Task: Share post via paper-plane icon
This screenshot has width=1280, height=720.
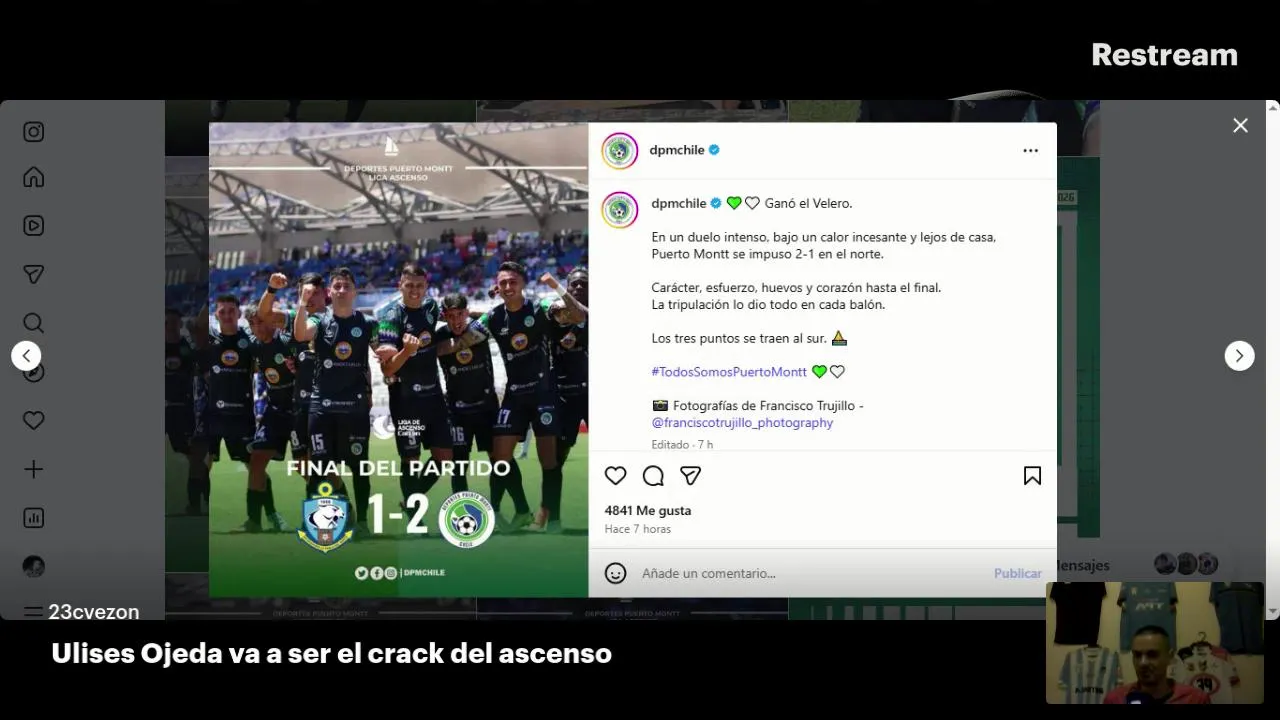Action: (x=690, y=476)
